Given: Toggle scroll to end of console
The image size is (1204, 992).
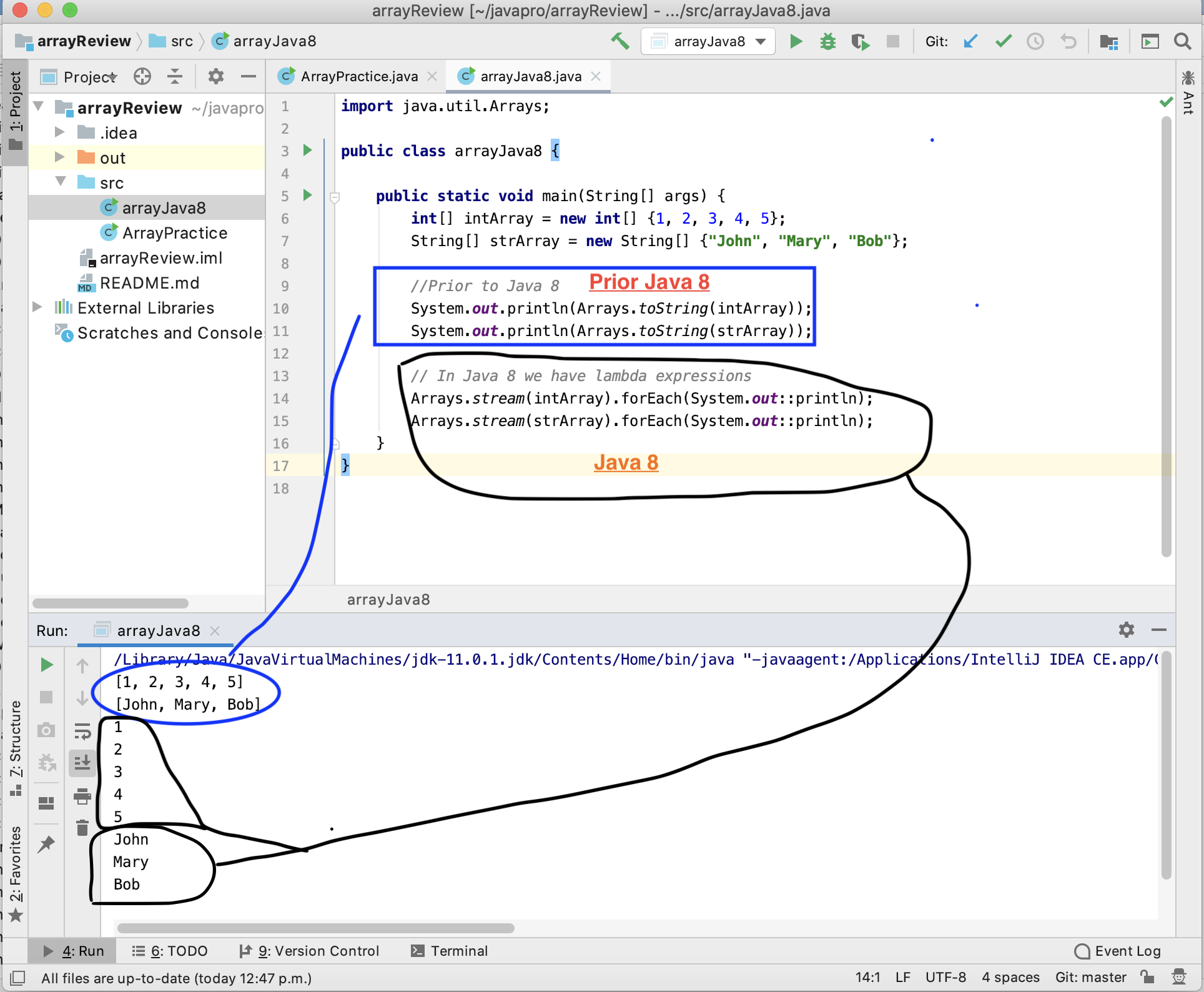Looking at the screenshot, I should [x=82, y=763].
